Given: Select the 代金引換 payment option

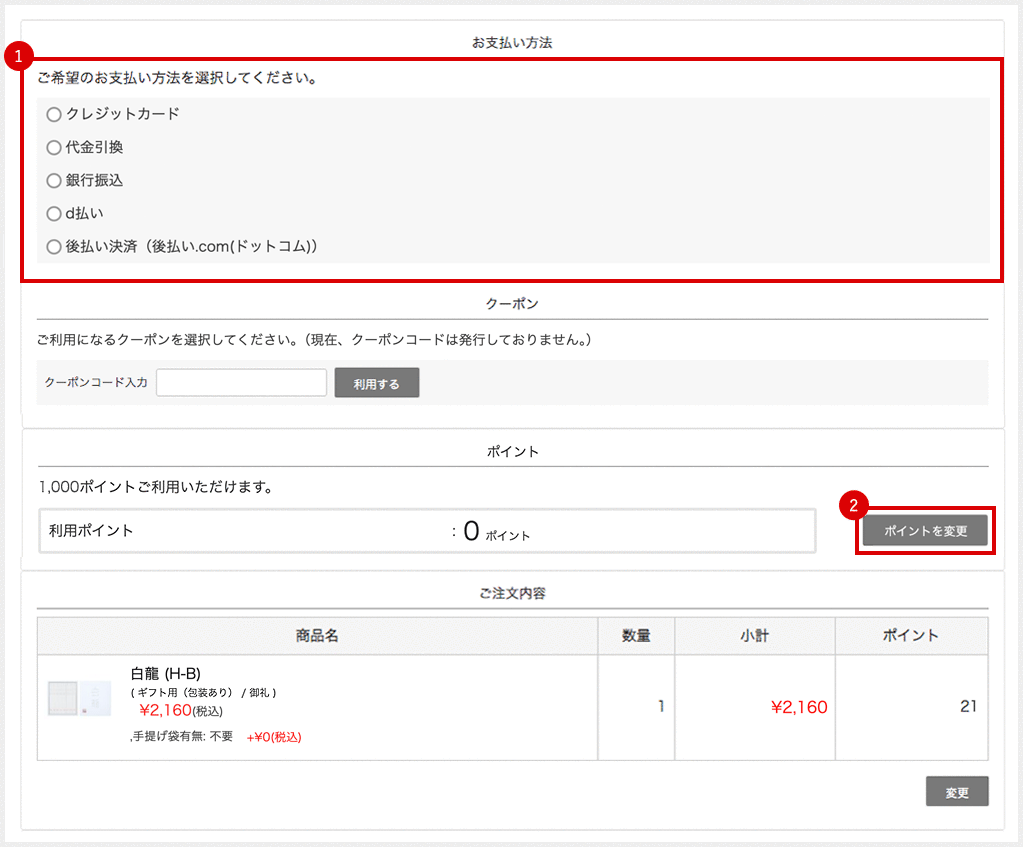Looking at the screenshot, I should point(54,147).
